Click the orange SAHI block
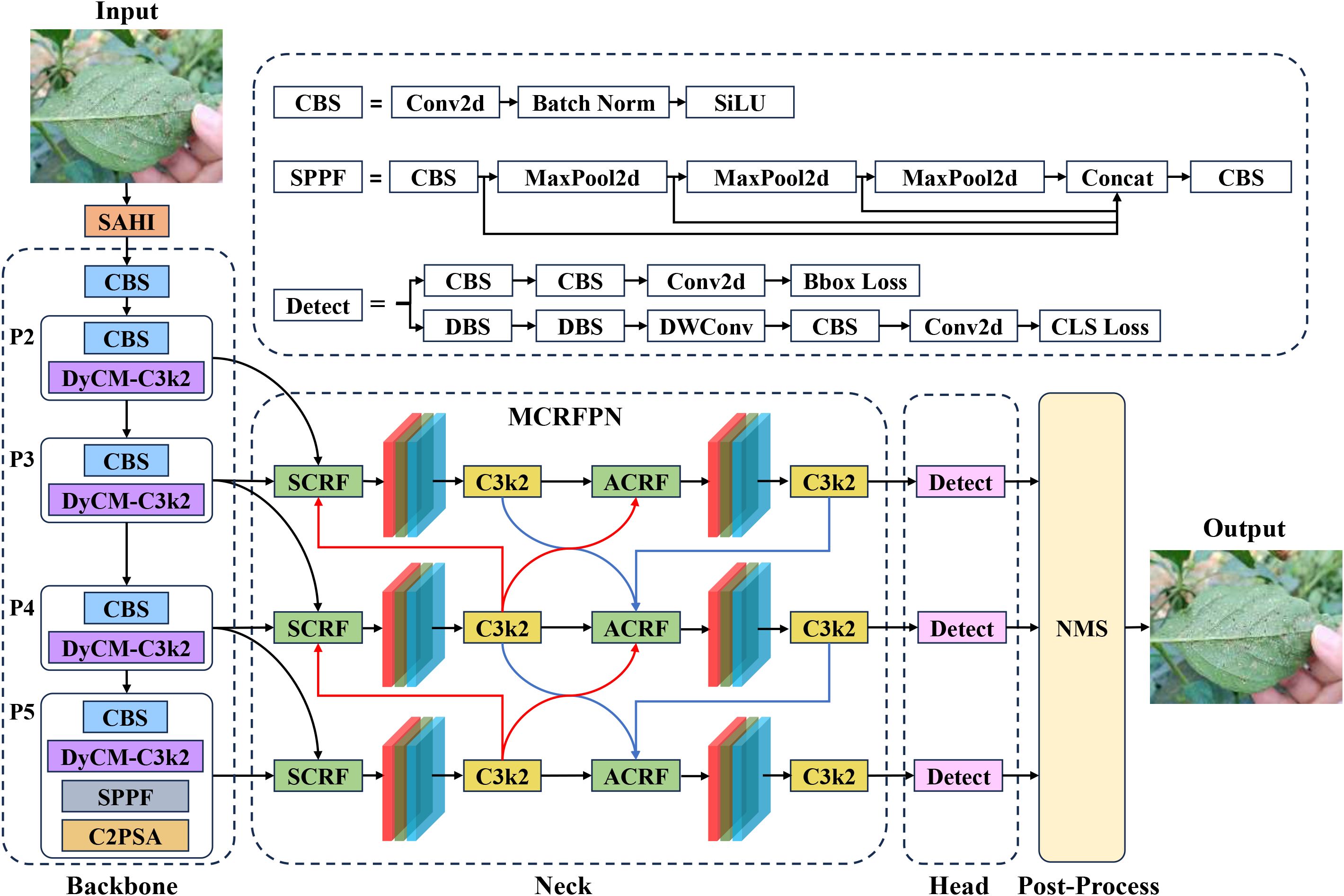Image resolution: width=1344 pixels, height=896 pixels. (126, 221)
